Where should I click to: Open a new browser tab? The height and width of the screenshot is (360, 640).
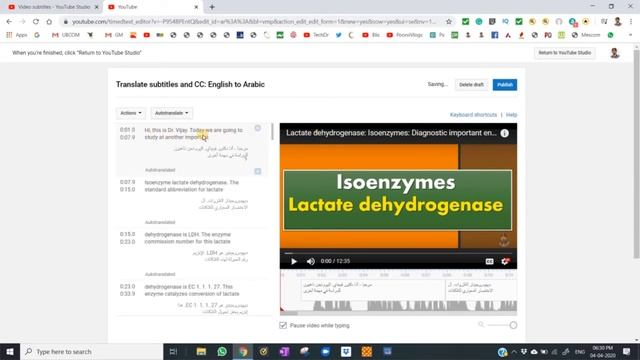(x=212, y=7)
